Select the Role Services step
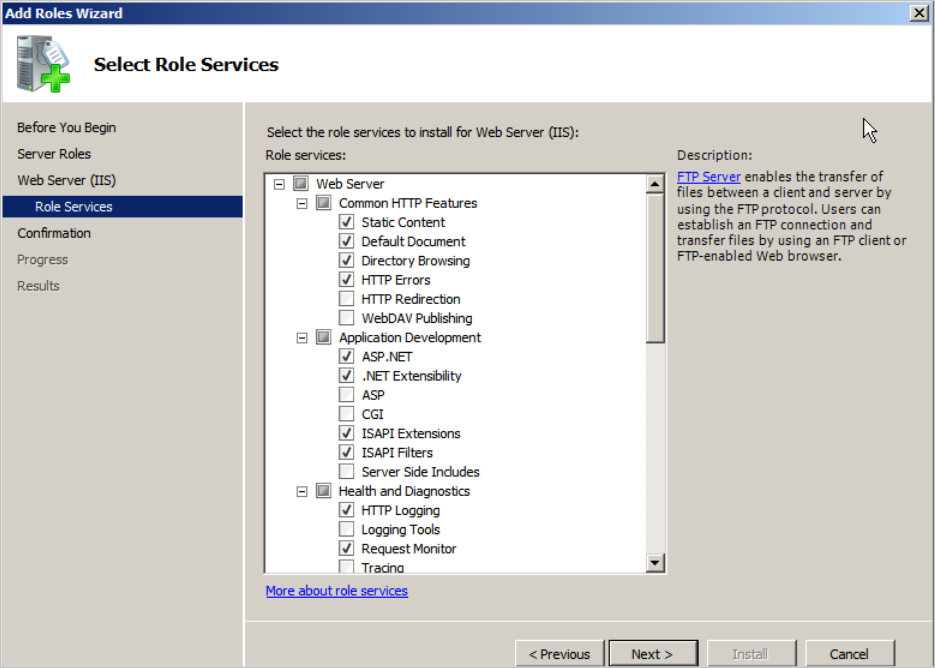935x668 pixels. click(123, 206)
